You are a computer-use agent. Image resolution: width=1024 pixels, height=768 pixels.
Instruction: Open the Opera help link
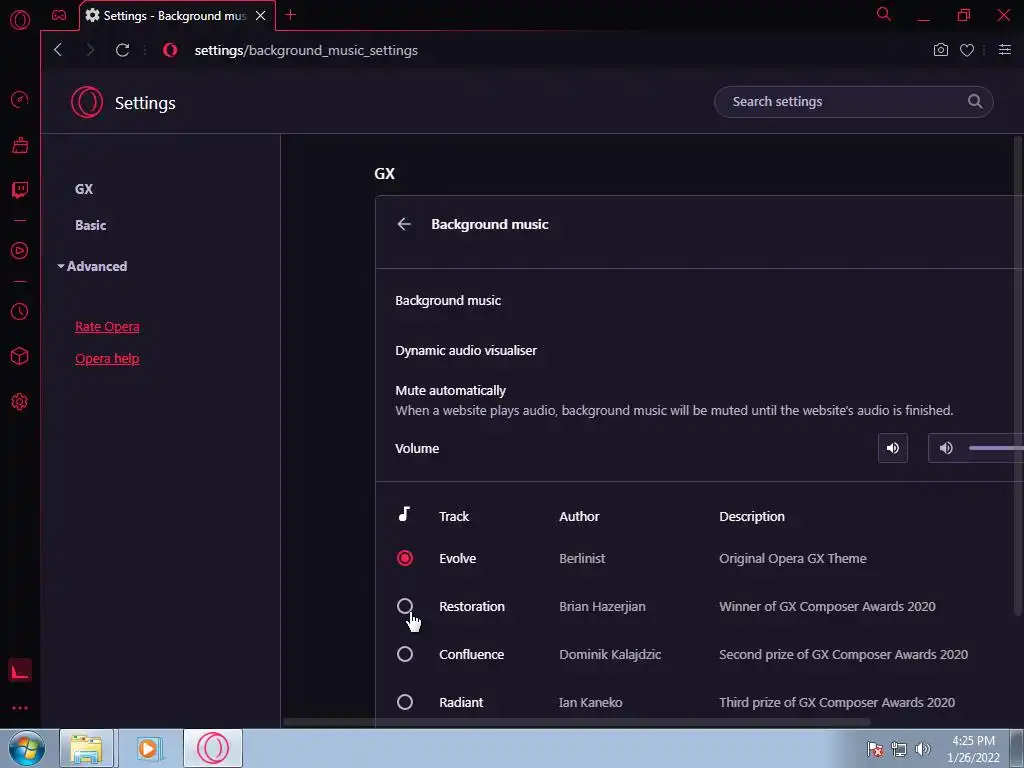[107, 359]
